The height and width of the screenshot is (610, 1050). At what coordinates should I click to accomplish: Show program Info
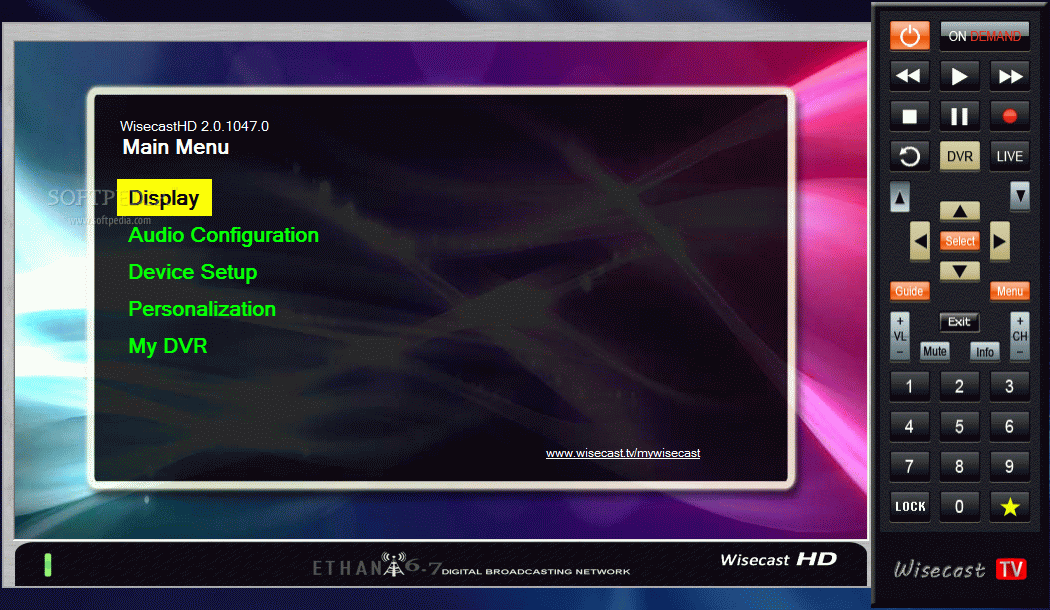(985, 352)
